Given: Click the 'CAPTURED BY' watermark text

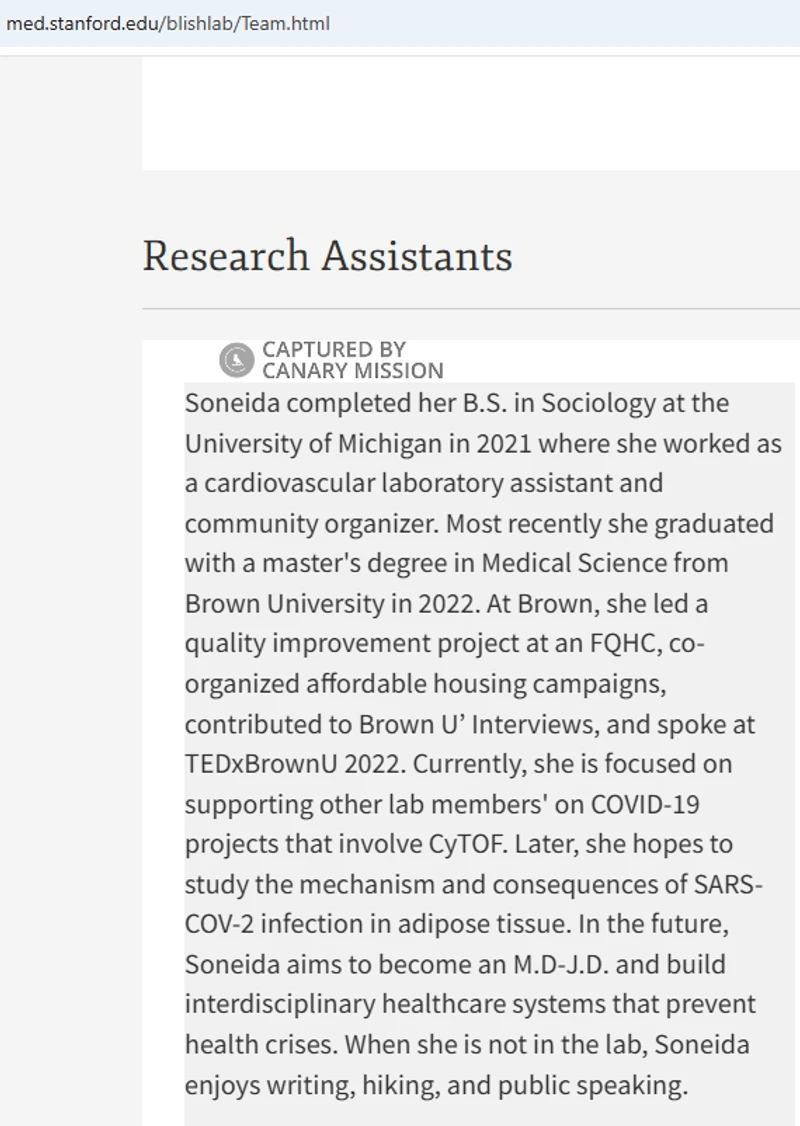Looking at the screenshot, I should (x=334, y=349).
